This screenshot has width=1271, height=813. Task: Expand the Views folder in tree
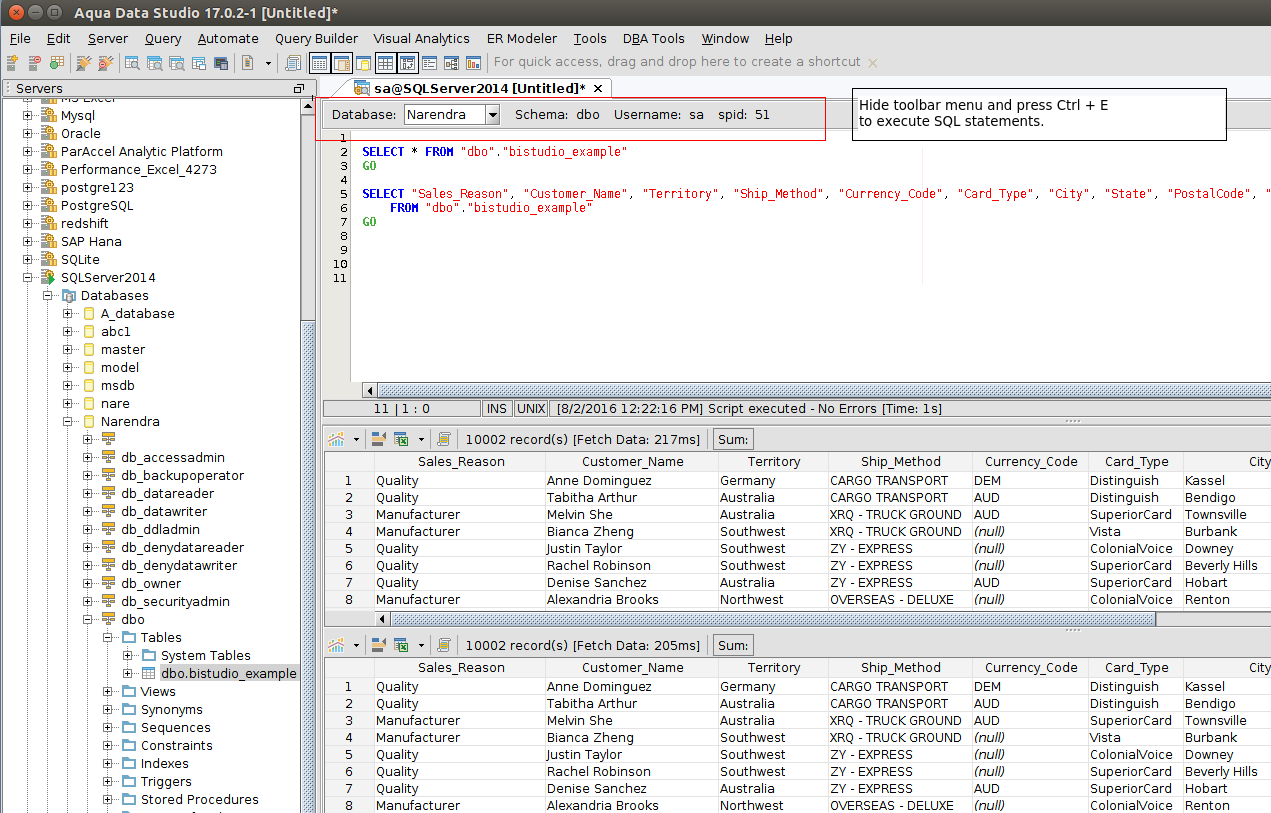pos(109,692)
